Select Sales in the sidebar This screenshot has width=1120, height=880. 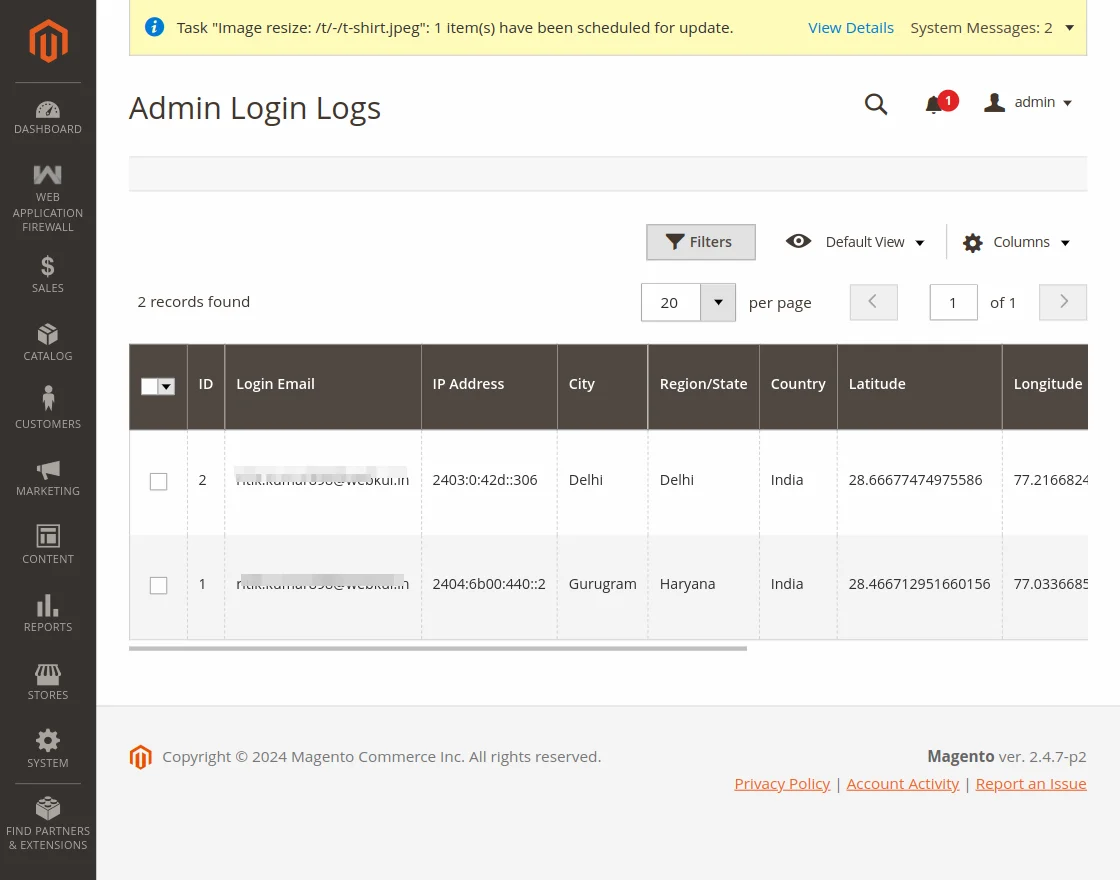(47, 272)
